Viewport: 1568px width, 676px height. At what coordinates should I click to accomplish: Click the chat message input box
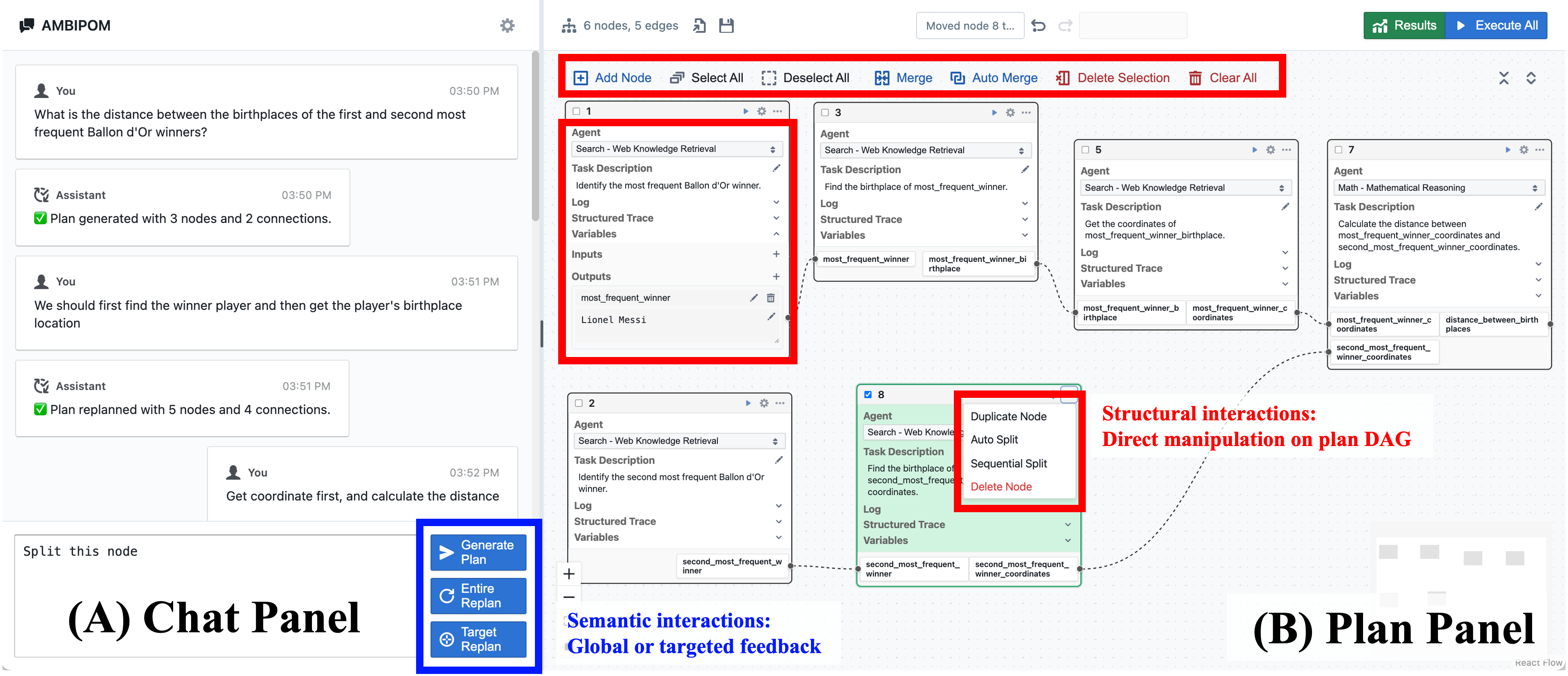pyautogui.click(x=216, y=596)
